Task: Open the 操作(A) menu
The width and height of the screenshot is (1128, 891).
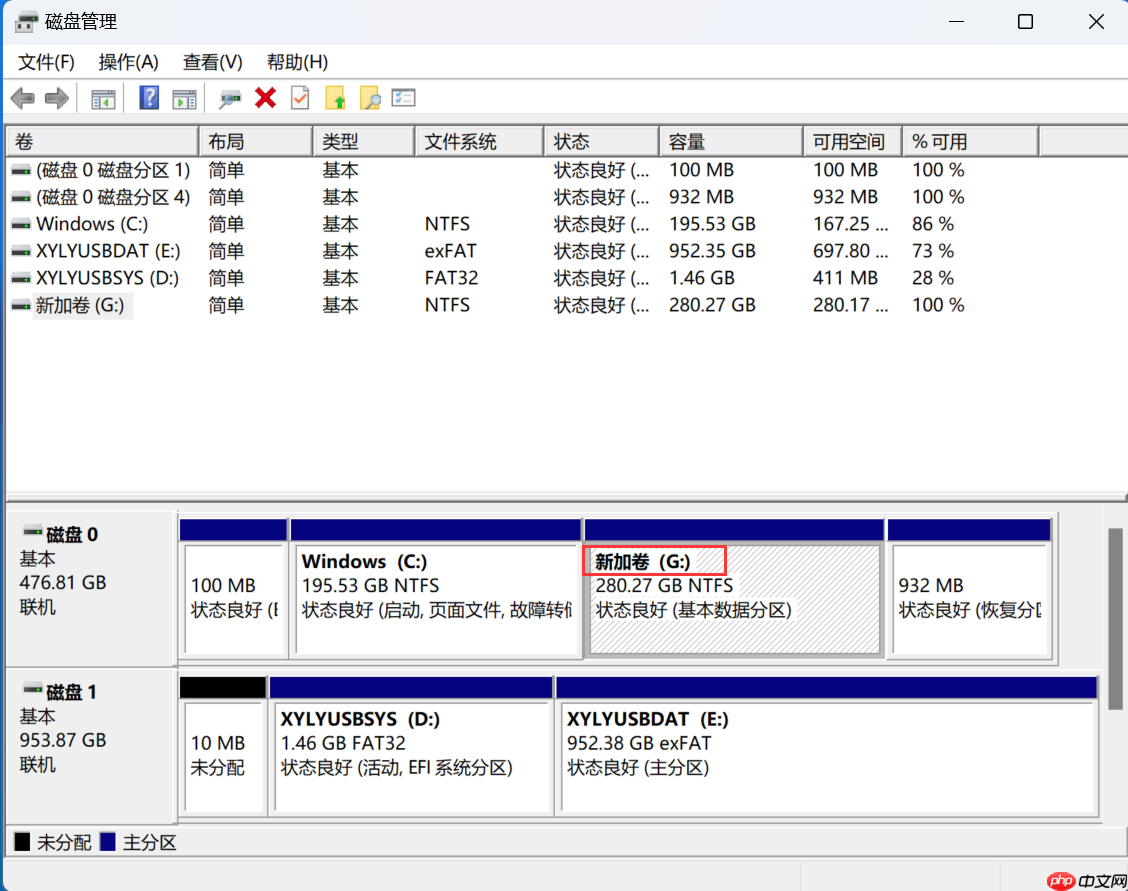Action: (x=128, y=62)
